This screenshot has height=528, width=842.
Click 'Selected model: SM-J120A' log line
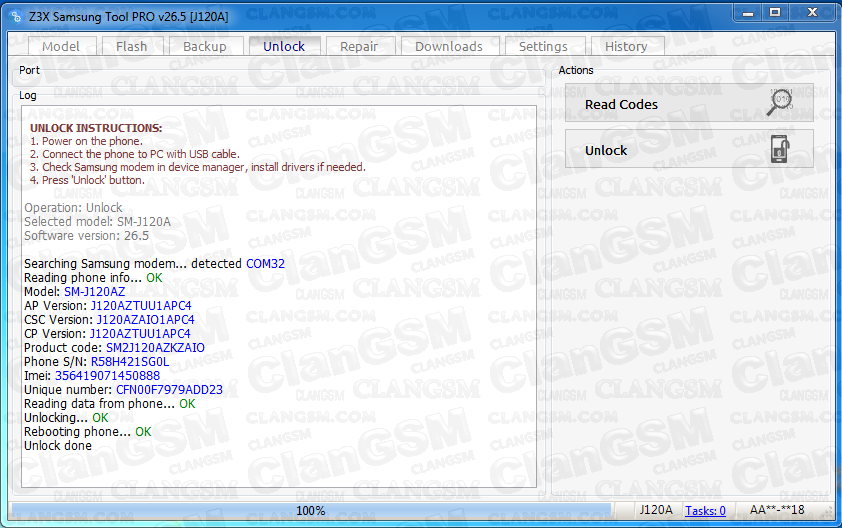(98, 221)
